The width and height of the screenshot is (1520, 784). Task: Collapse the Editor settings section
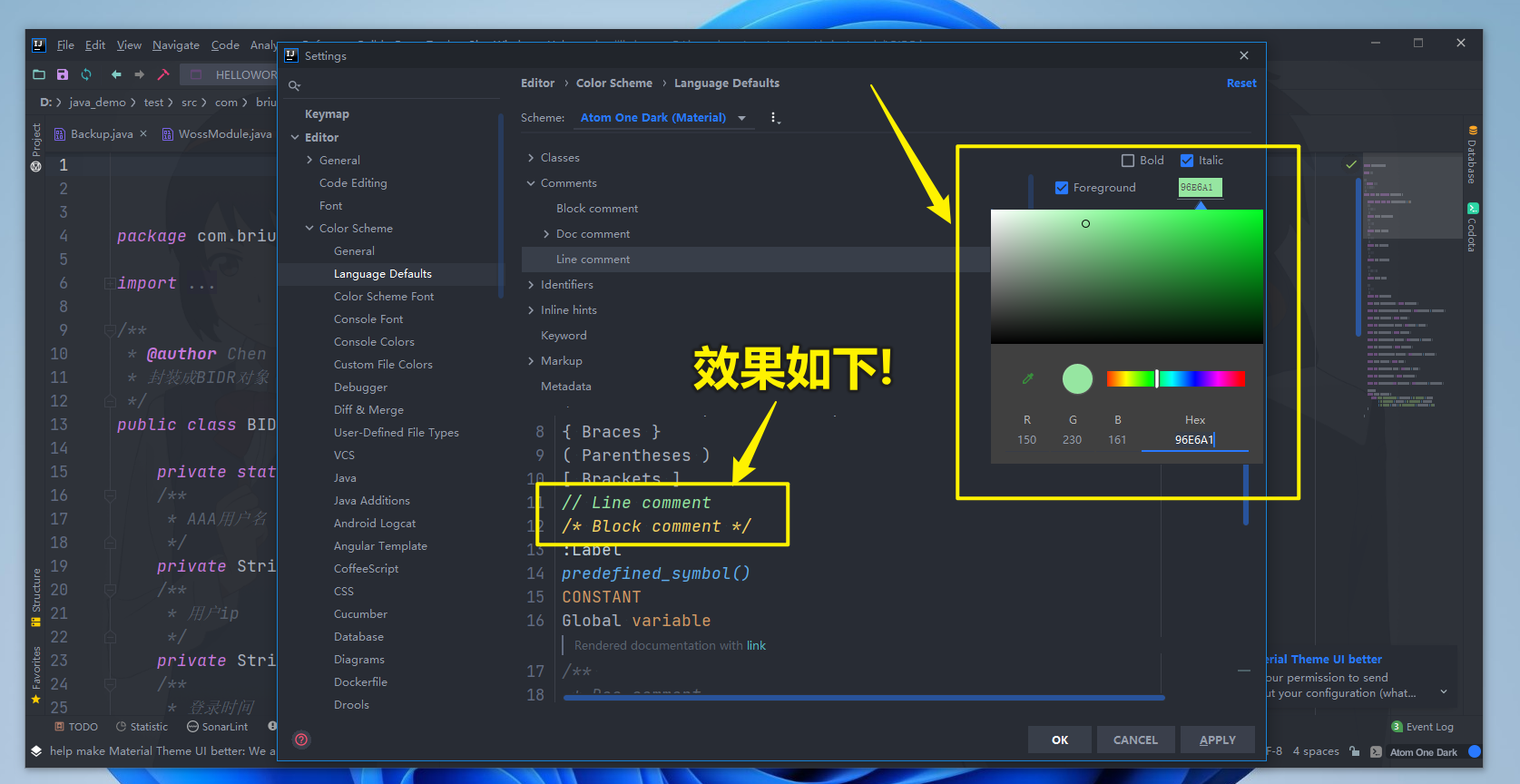pyautogui.click(x=295, y=138)
